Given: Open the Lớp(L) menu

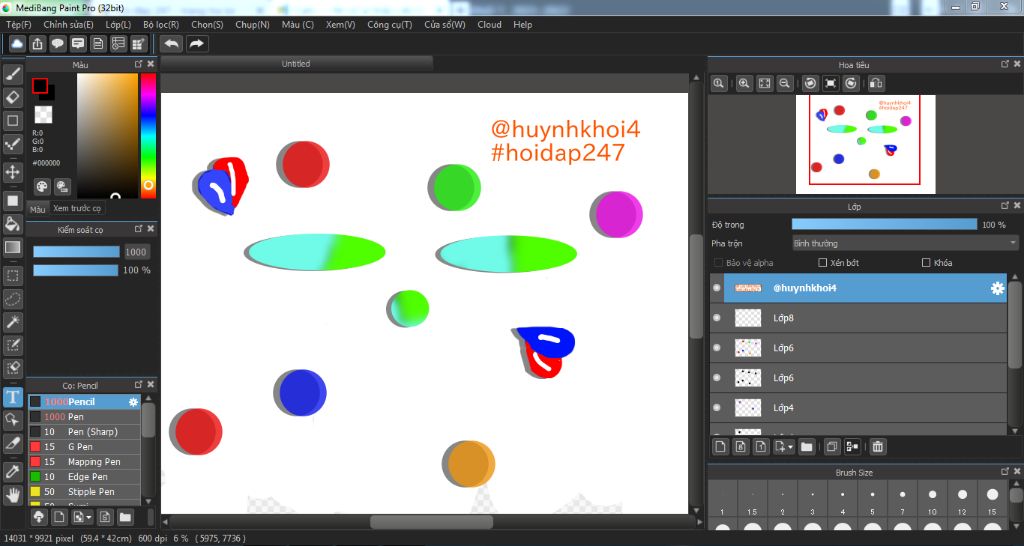Looking at the screenshot, I should 118,25.
